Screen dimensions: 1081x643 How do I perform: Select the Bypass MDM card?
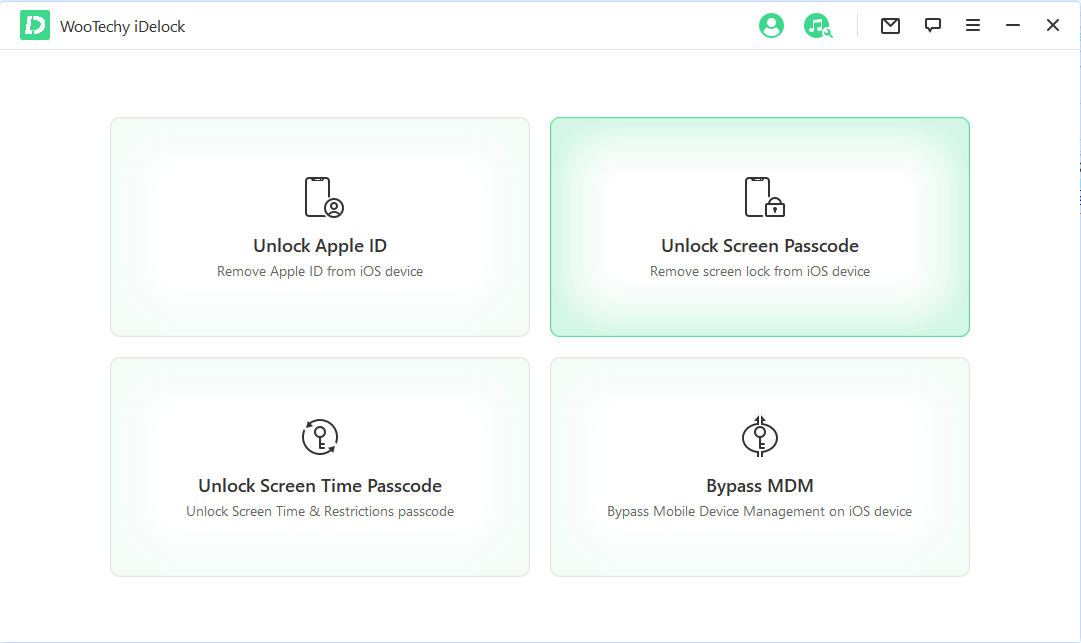tap(759, 467)
